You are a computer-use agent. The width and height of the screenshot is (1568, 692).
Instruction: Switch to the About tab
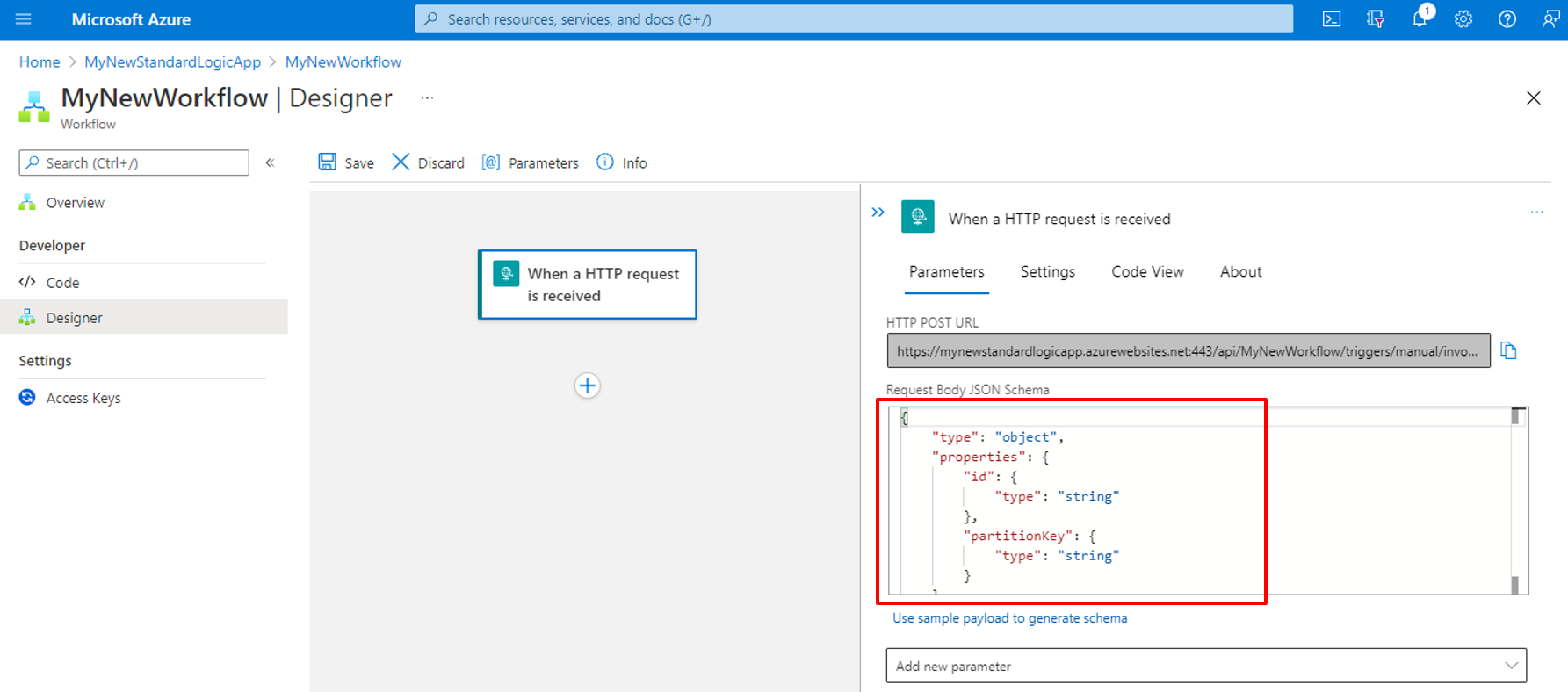[x=1240, y=272]
